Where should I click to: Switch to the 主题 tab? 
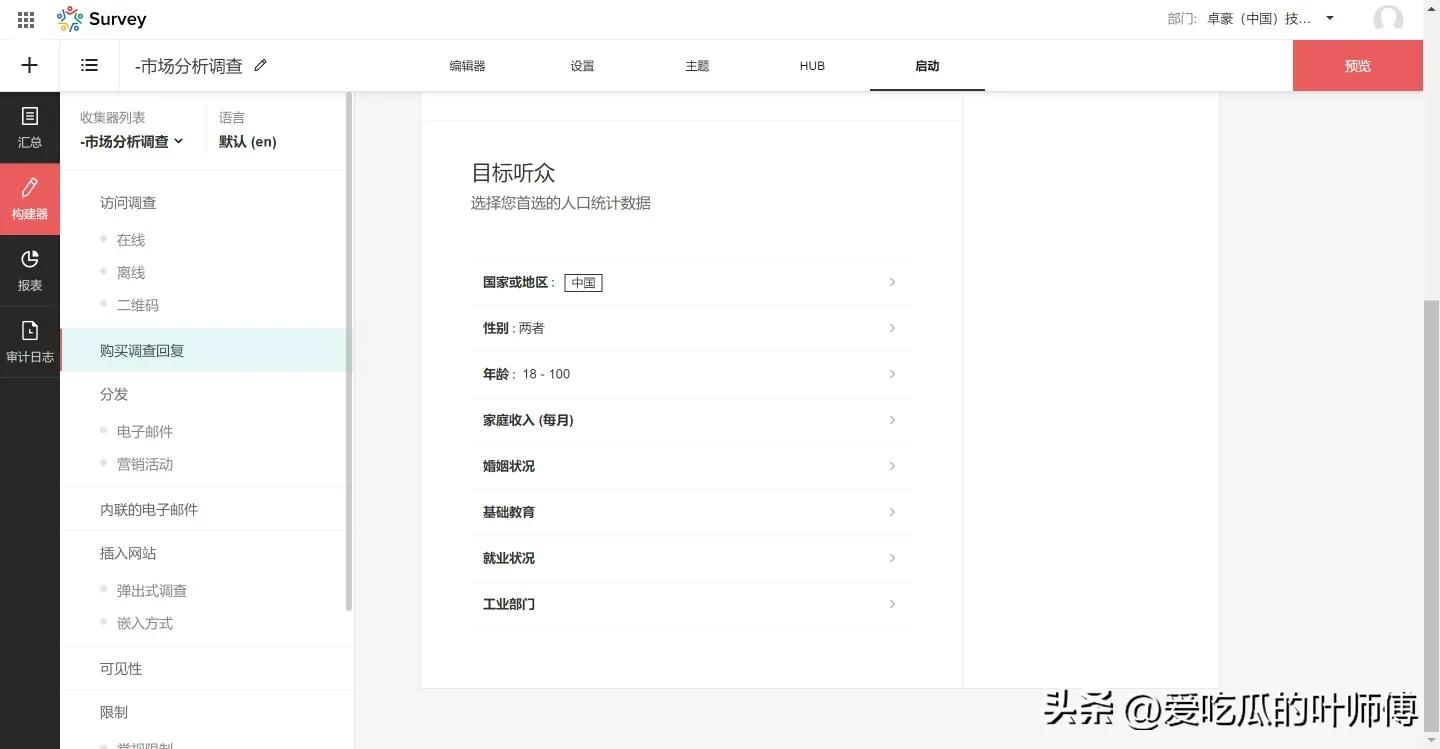697,65
